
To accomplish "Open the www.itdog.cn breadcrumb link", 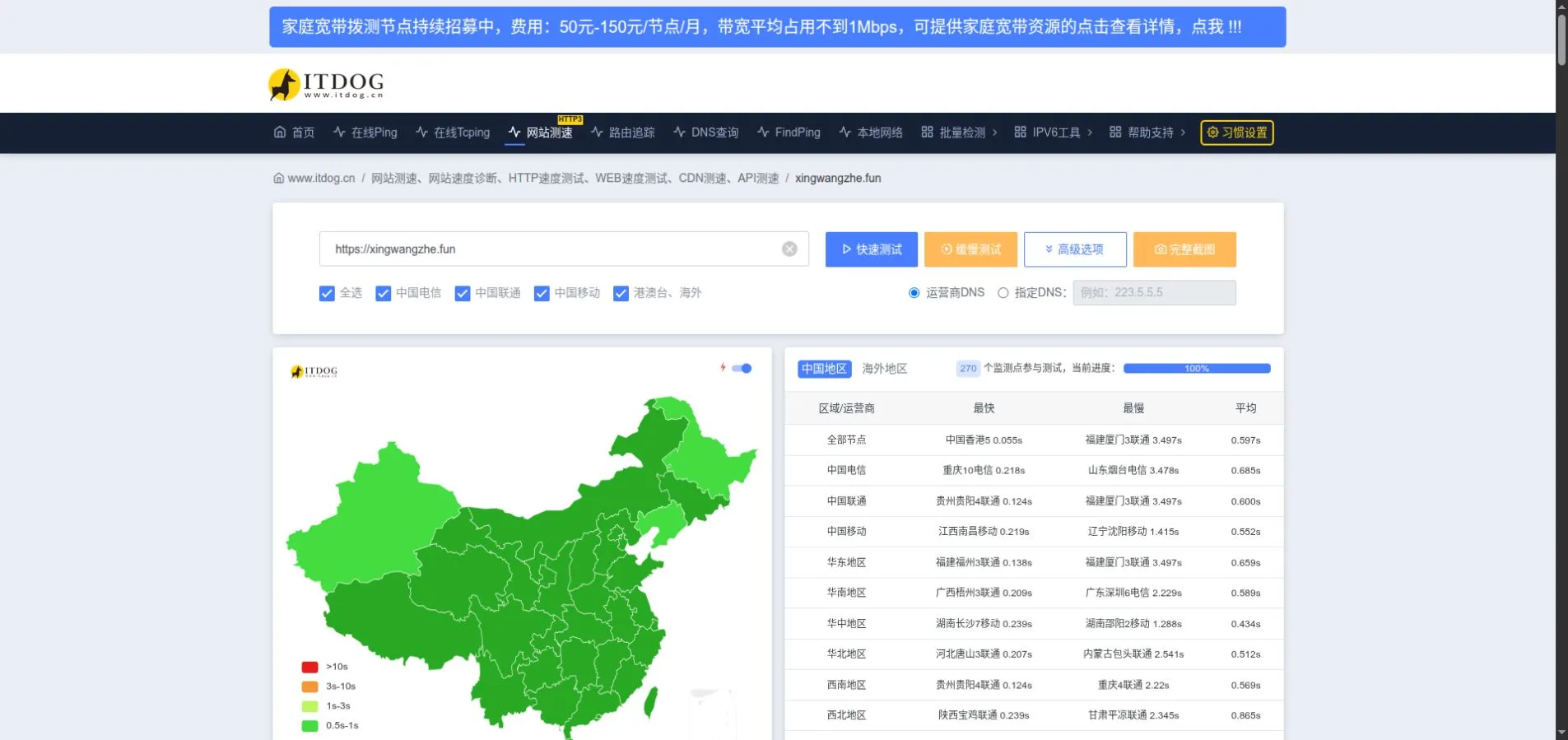I will coord(321,178).
